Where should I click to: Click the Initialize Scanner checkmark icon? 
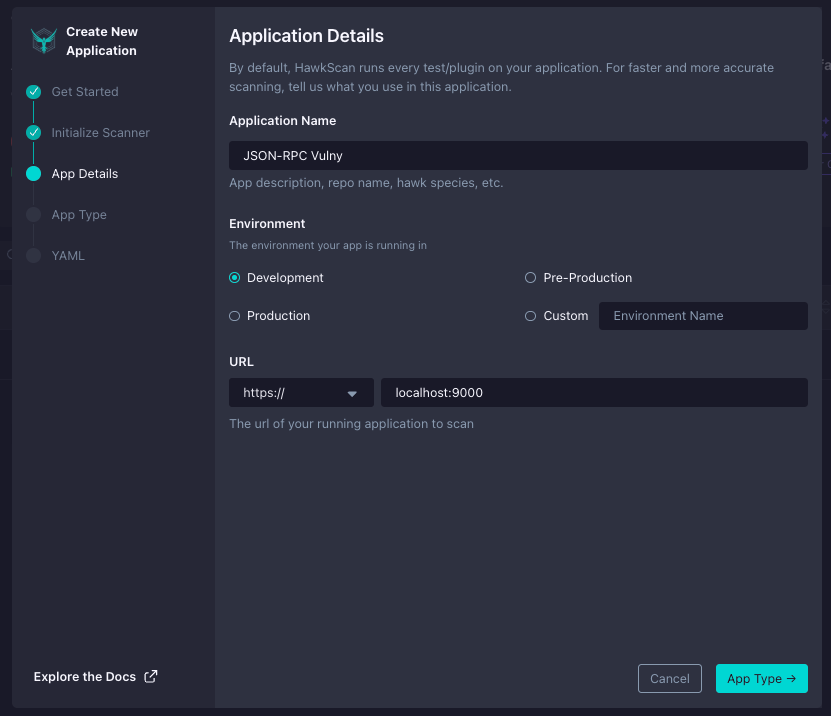tap(33, 132)
